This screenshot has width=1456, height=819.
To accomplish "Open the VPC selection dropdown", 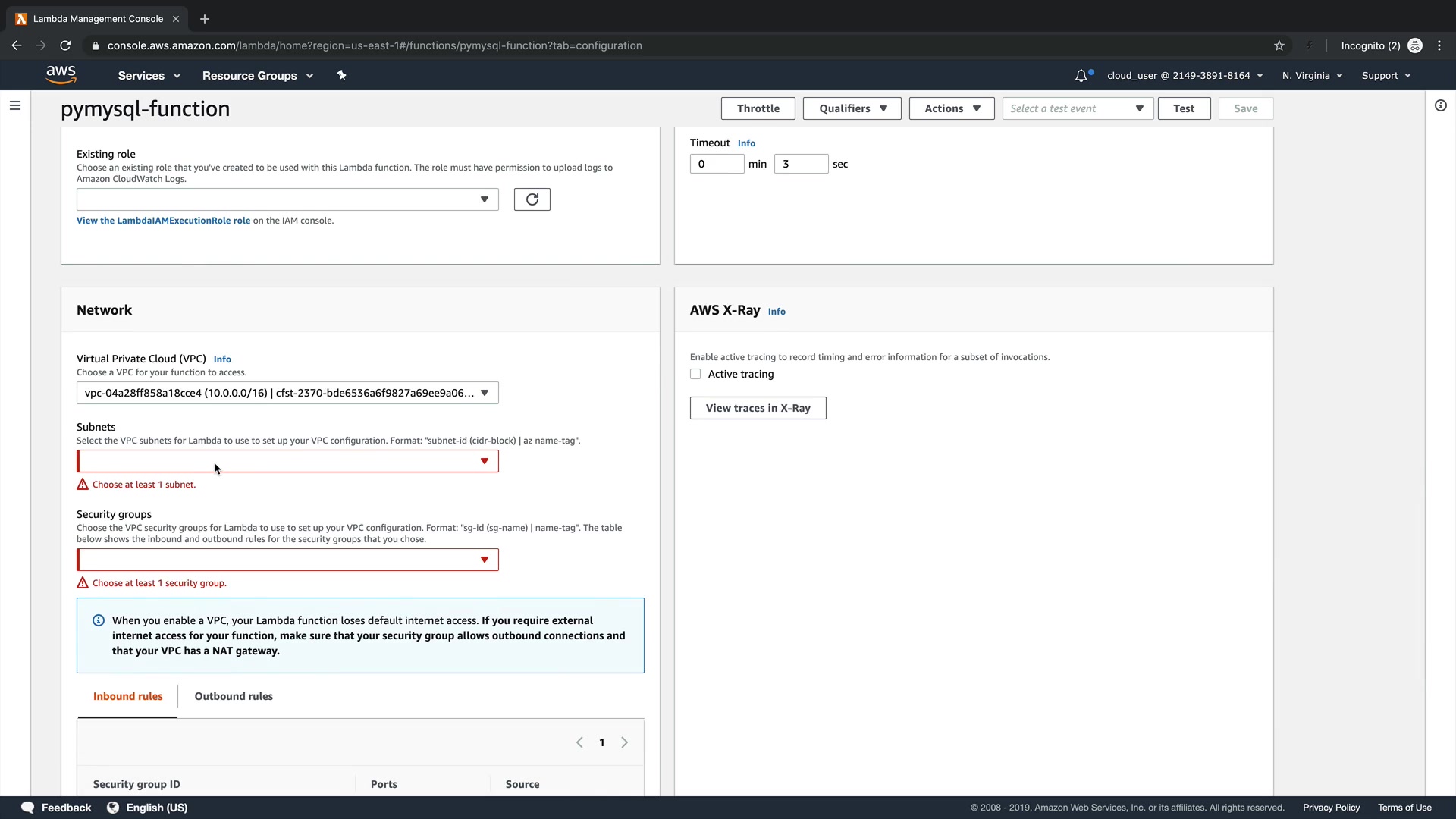I will [287, 393].
